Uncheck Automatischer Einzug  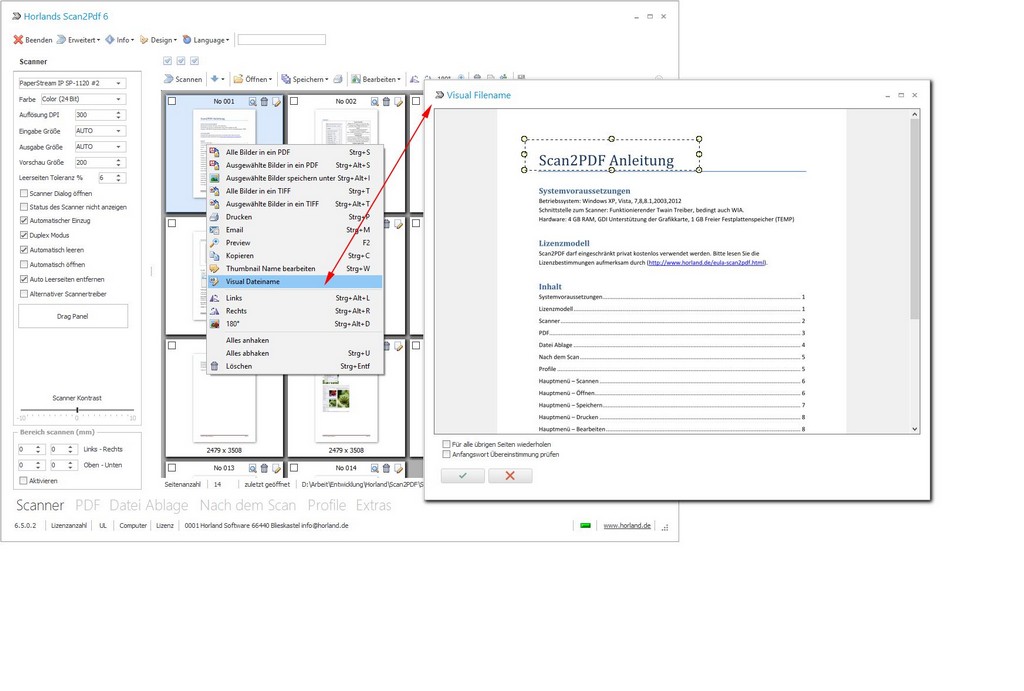point(24,221)
